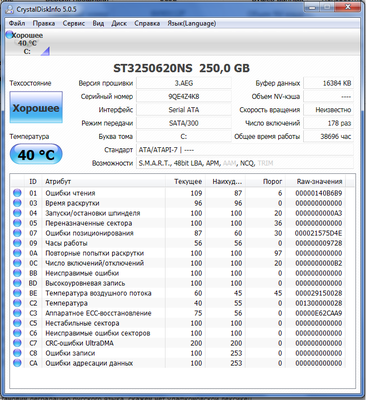The width and height of the screenshot is (366, 400).
Task: Click the ID column header
Action: pos(33,182)
